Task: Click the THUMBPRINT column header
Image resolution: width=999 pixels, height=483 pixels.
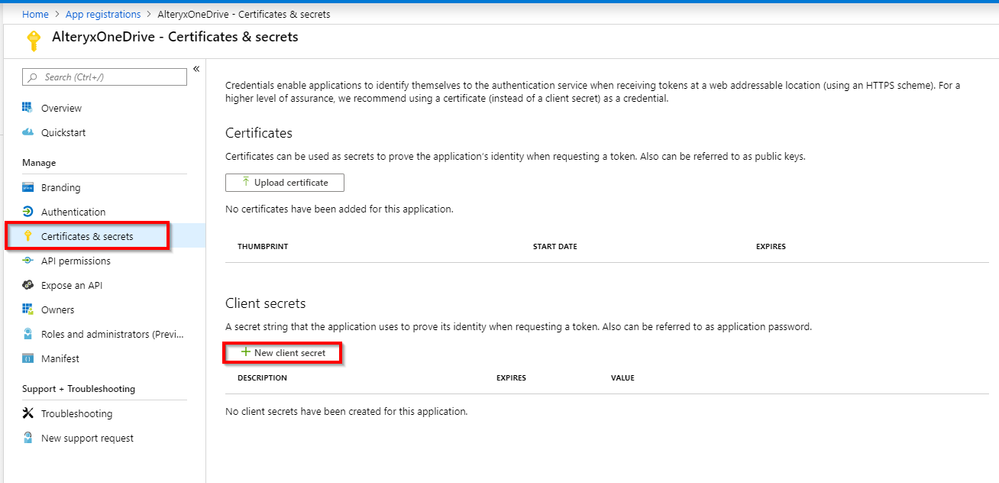Action: (262, 247)
